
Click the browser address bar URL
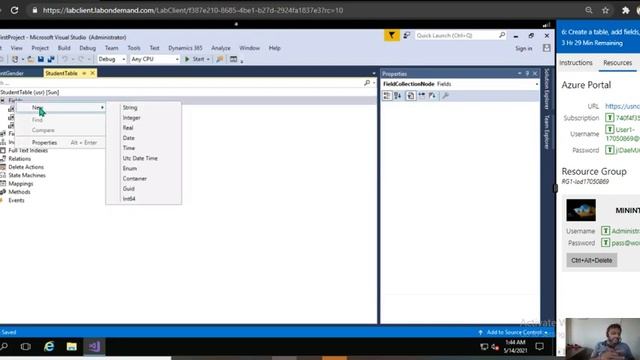(193, 10)
